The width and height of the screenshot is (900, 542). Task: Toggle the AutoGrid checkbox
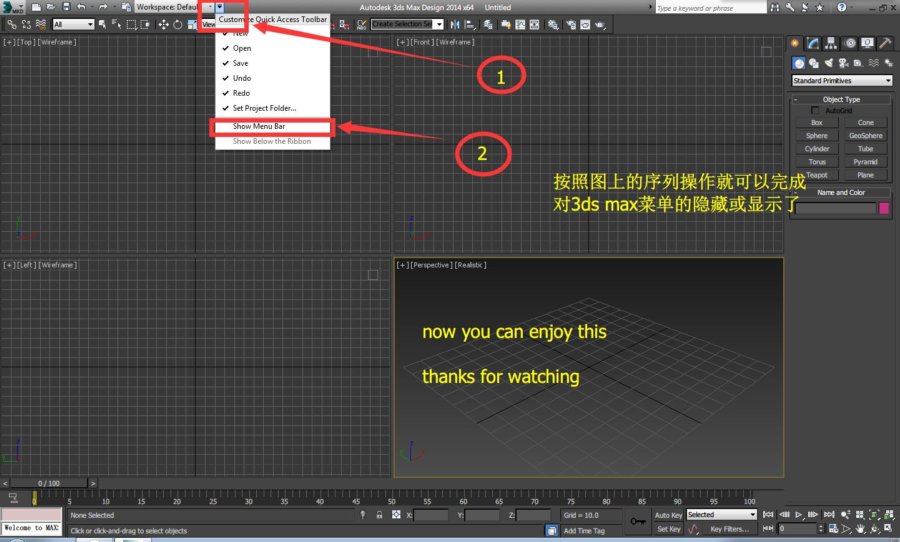pos(814,110)
